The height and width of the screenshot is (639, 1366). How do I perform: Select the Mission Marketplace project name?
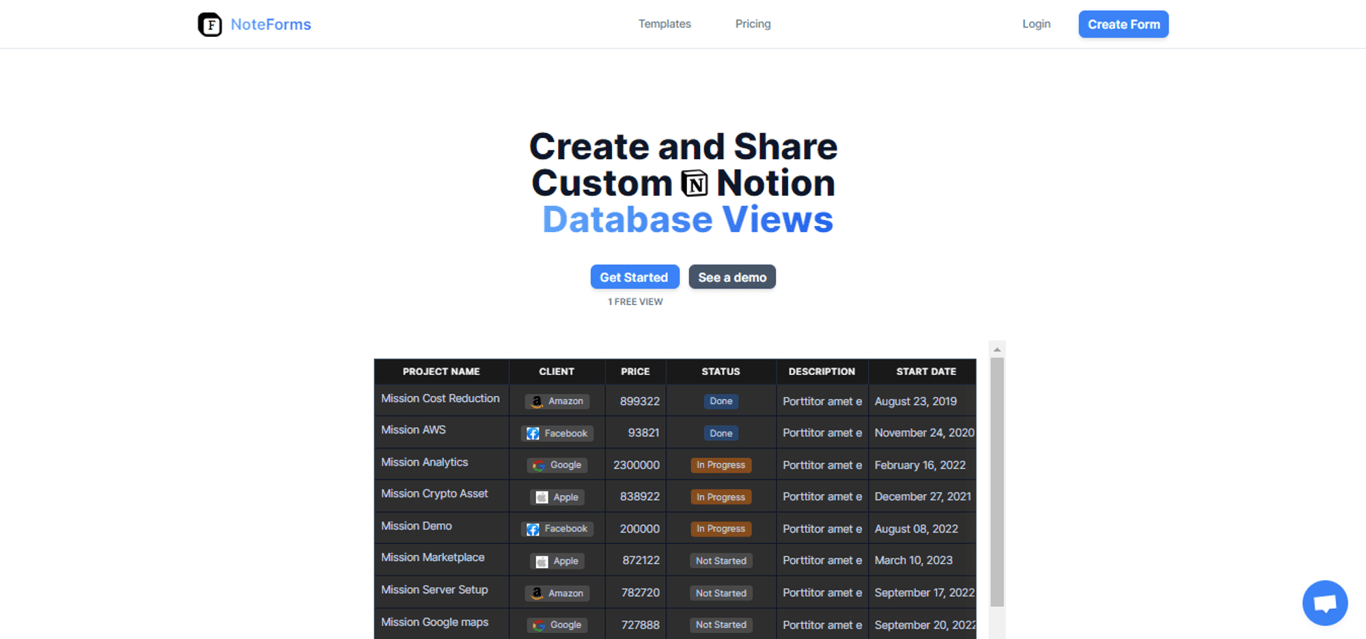pyautogui.click(x=432, y=558)
